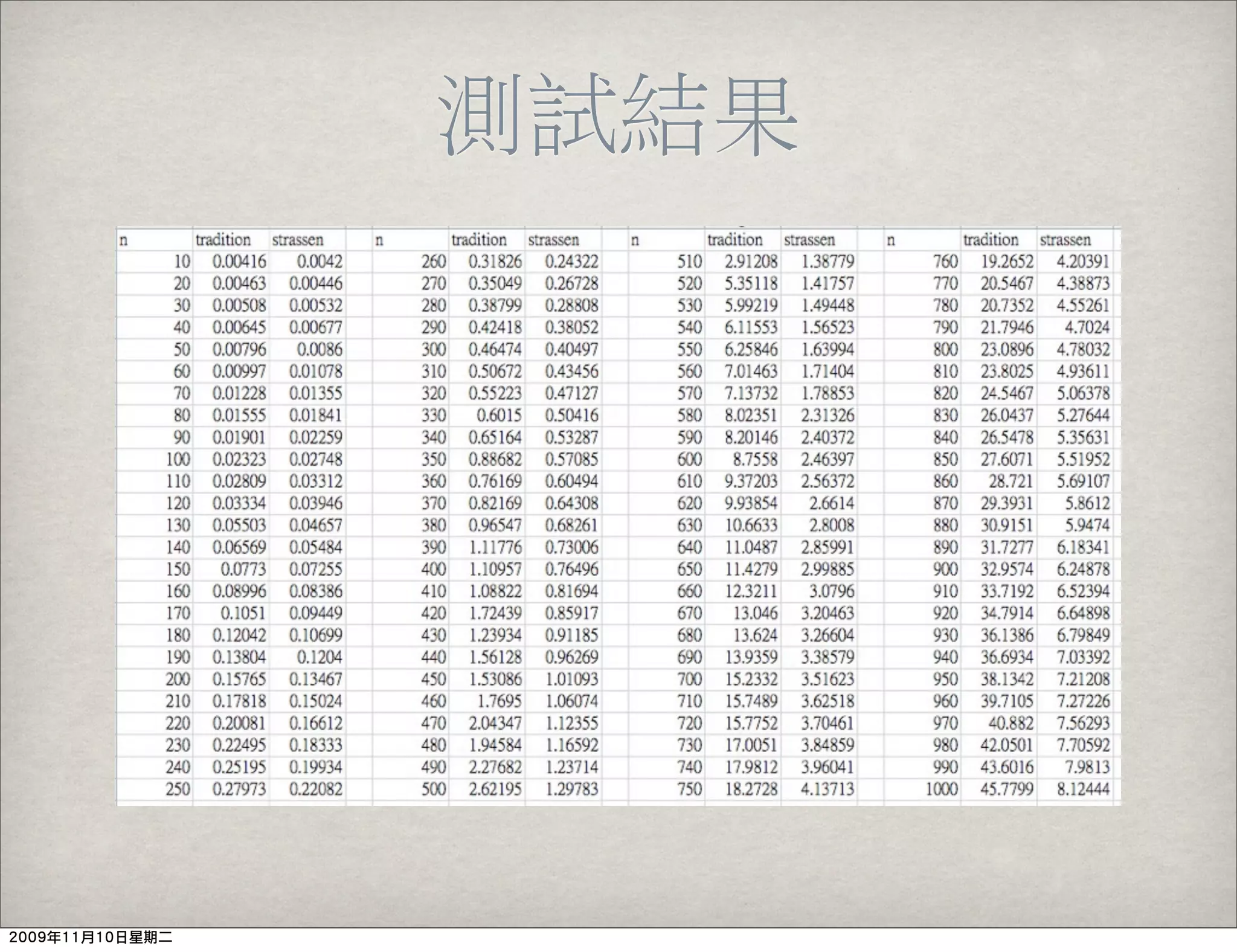The width and height of the screenshot is (1237, 952).
Task: Click the value 5.27644
Action: (x=1084, y=416)
